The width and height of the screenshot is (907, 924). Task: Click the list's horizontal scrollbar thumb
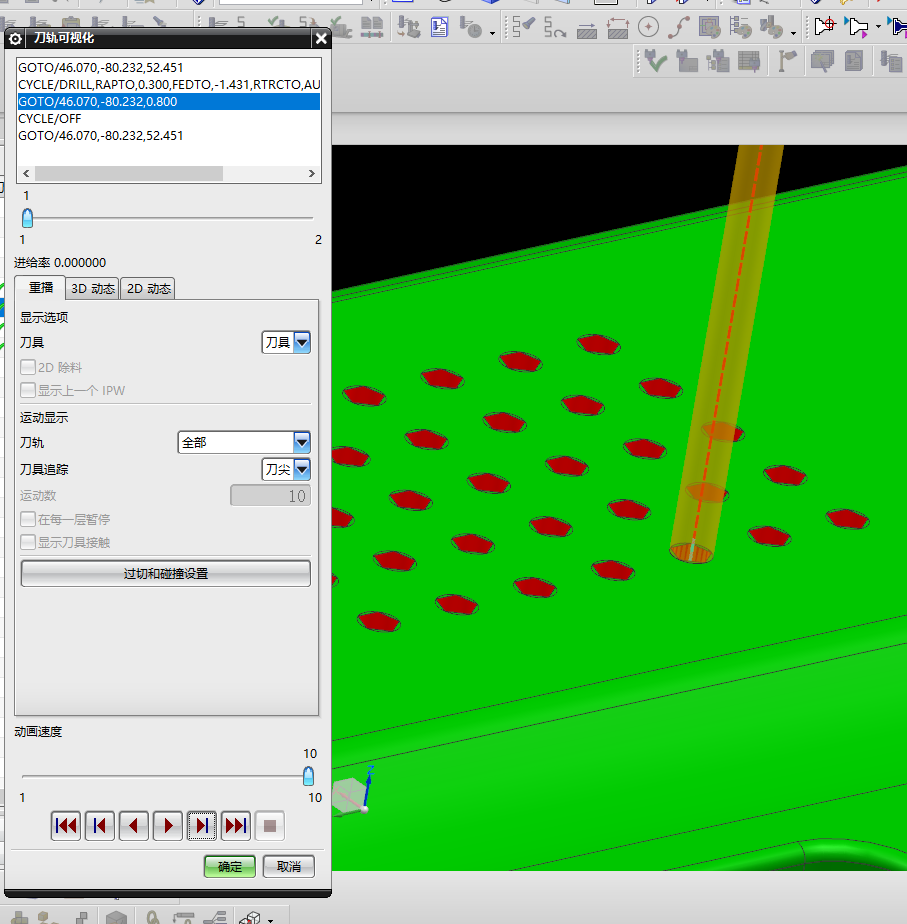[x=129, y=173]
